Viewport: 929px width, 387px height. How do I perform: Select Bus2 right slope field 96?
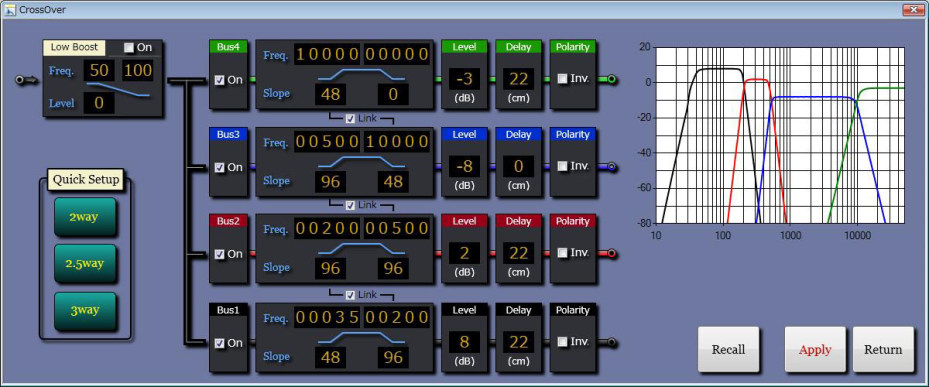(x=394, y=268)
